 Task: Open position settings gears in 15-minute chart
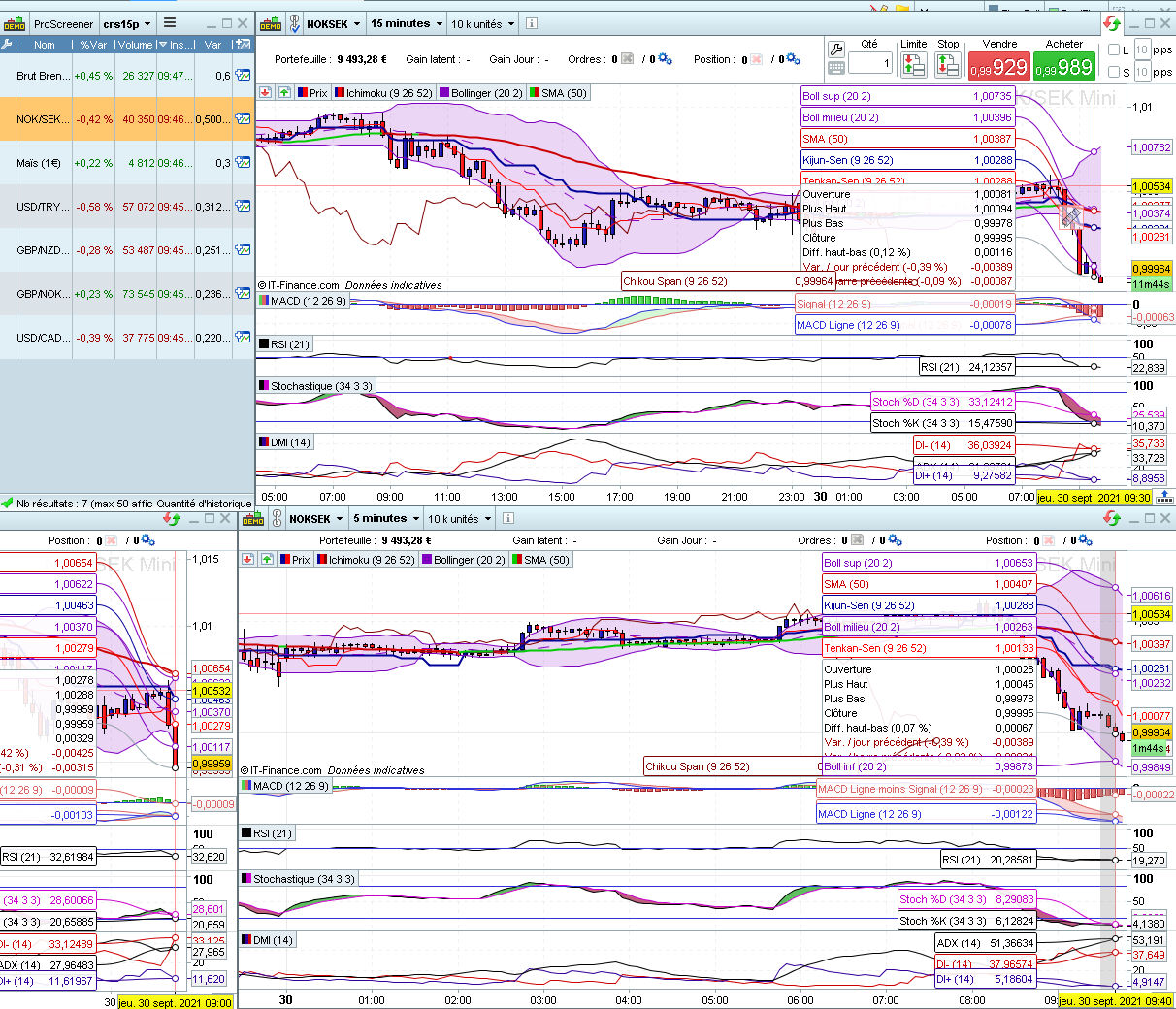[x=793, y=59]
